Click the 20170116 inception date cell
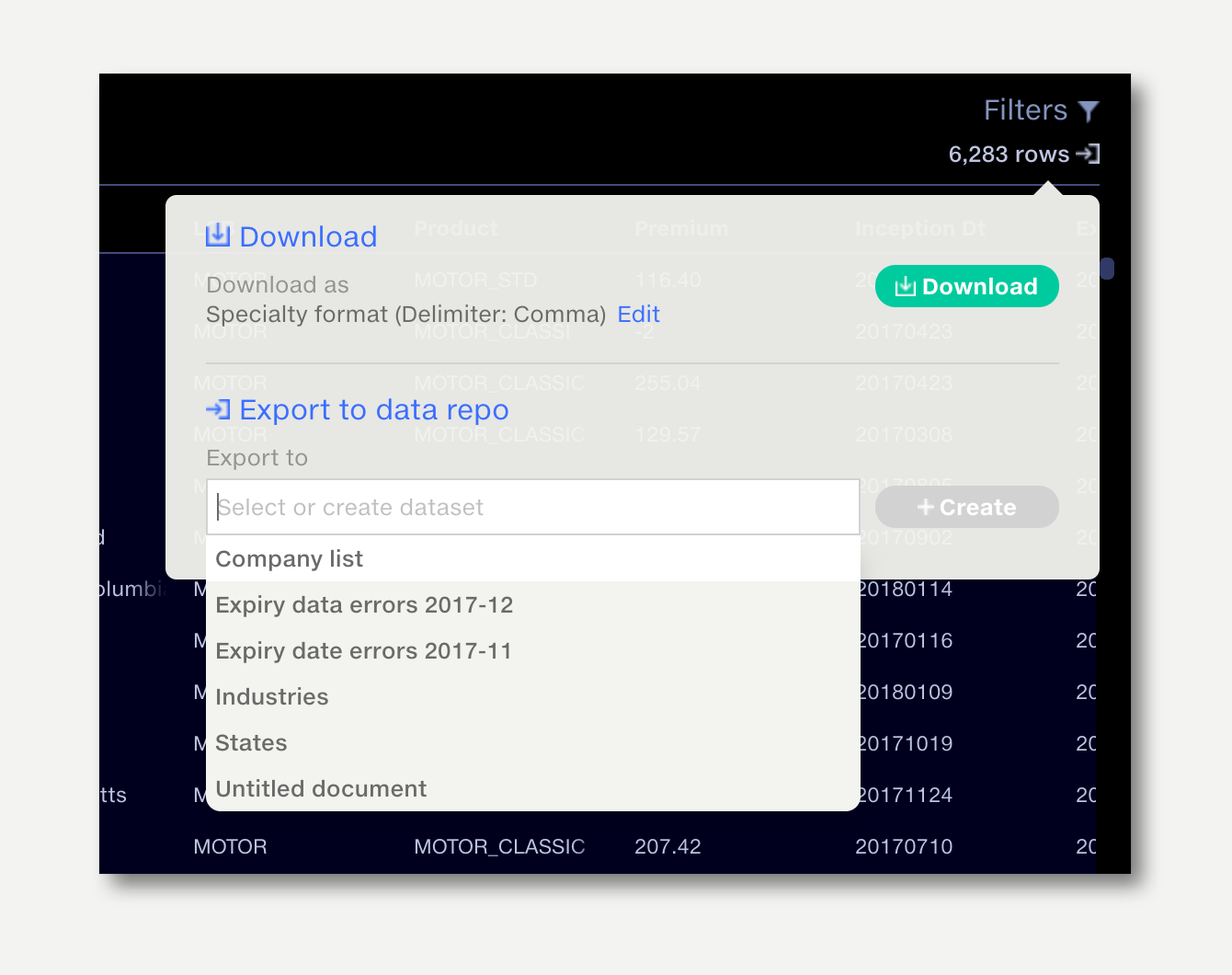 point(906,640)
